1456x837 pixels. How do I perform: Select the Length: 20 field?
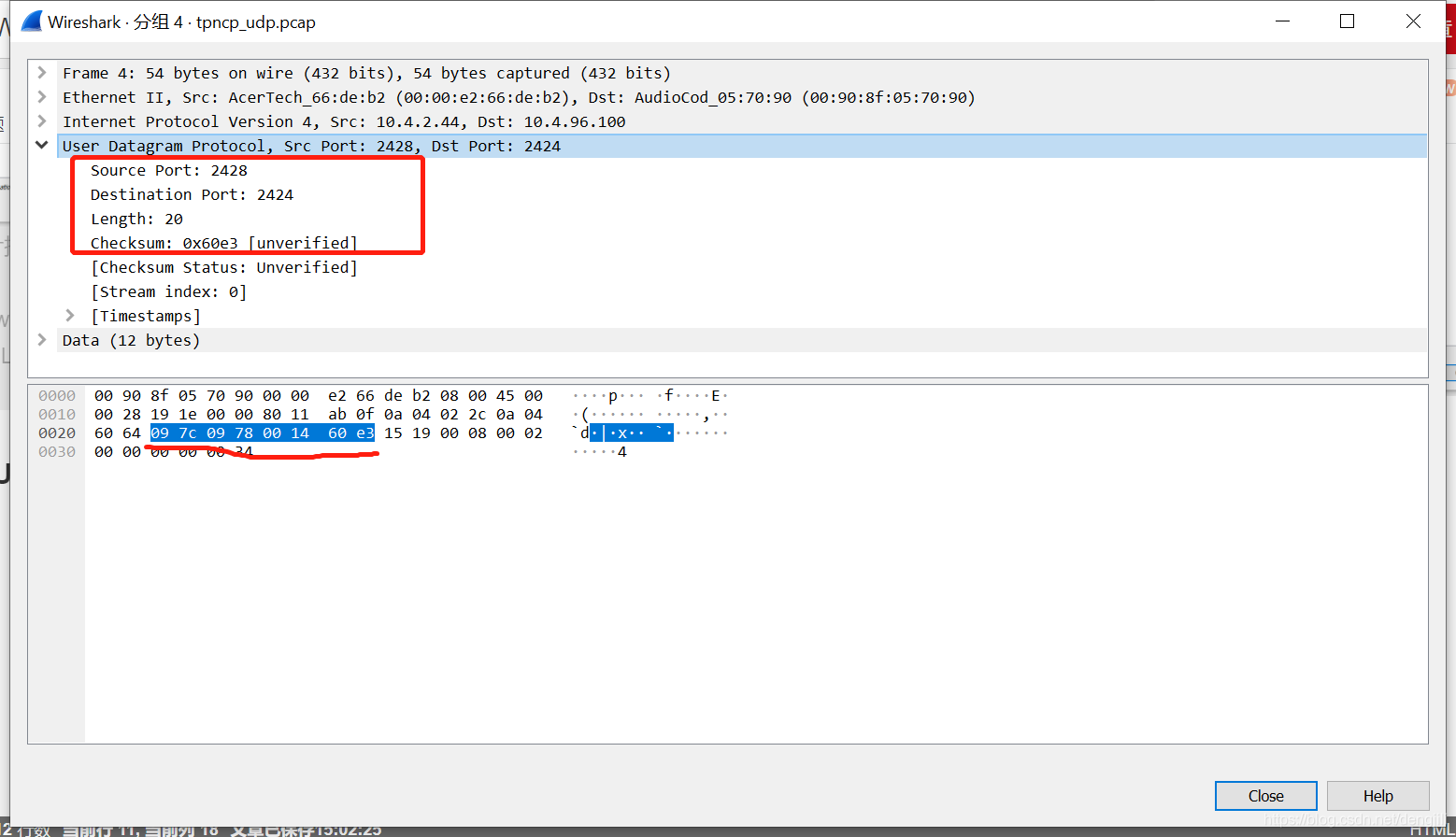tap(136, 219)
